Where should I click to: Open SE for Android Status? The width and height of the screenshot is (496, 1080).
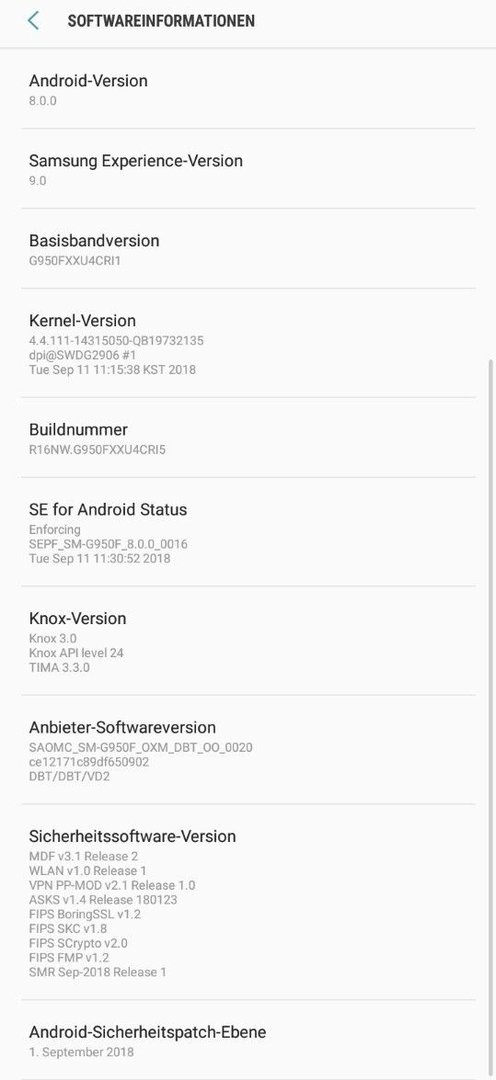(248, 532)
